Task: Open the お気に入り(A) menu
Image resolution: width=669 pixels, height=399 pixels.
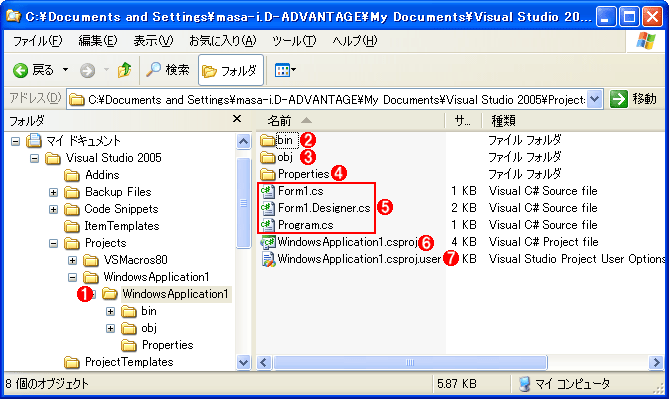Action: pos(223,41)
